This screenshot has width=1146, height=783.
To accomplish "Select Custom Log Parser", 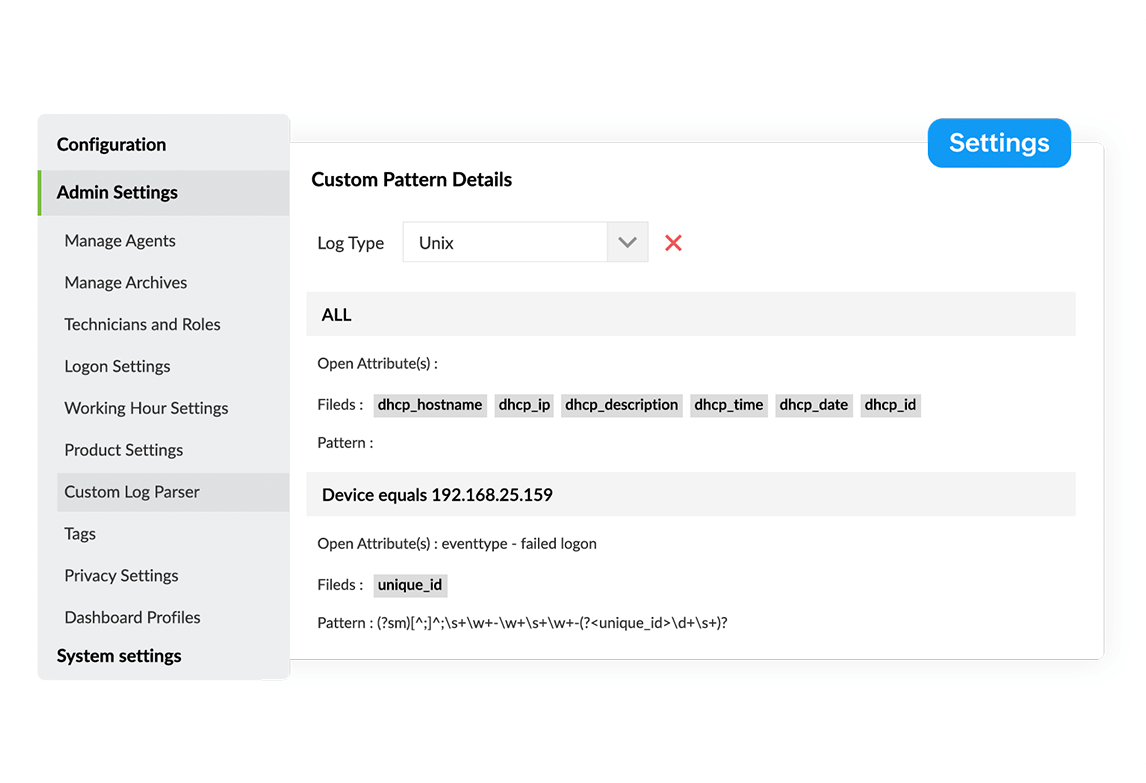I will [173, 492].
